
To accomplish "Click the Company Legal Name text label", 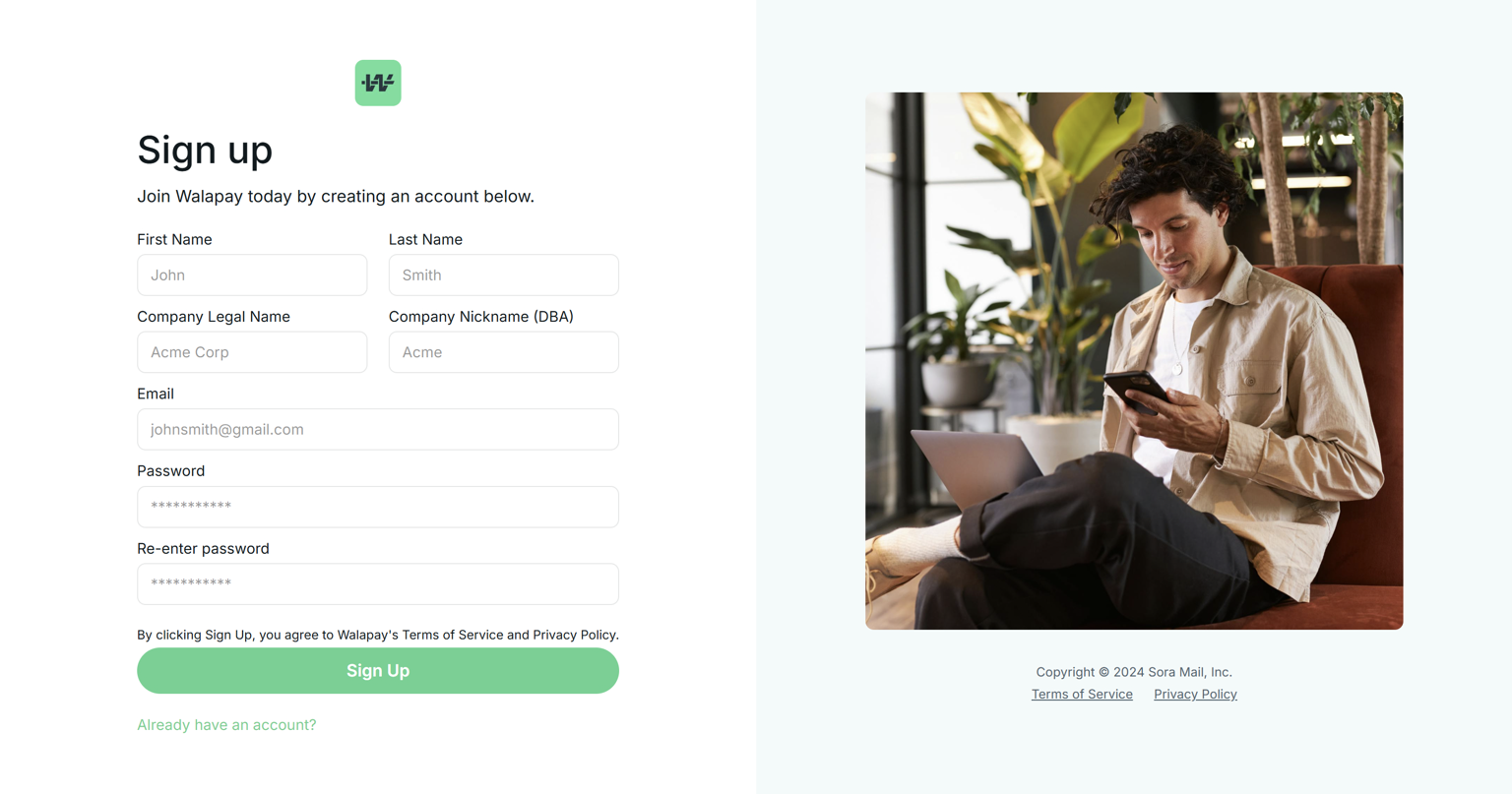I will tap(214, 317).
